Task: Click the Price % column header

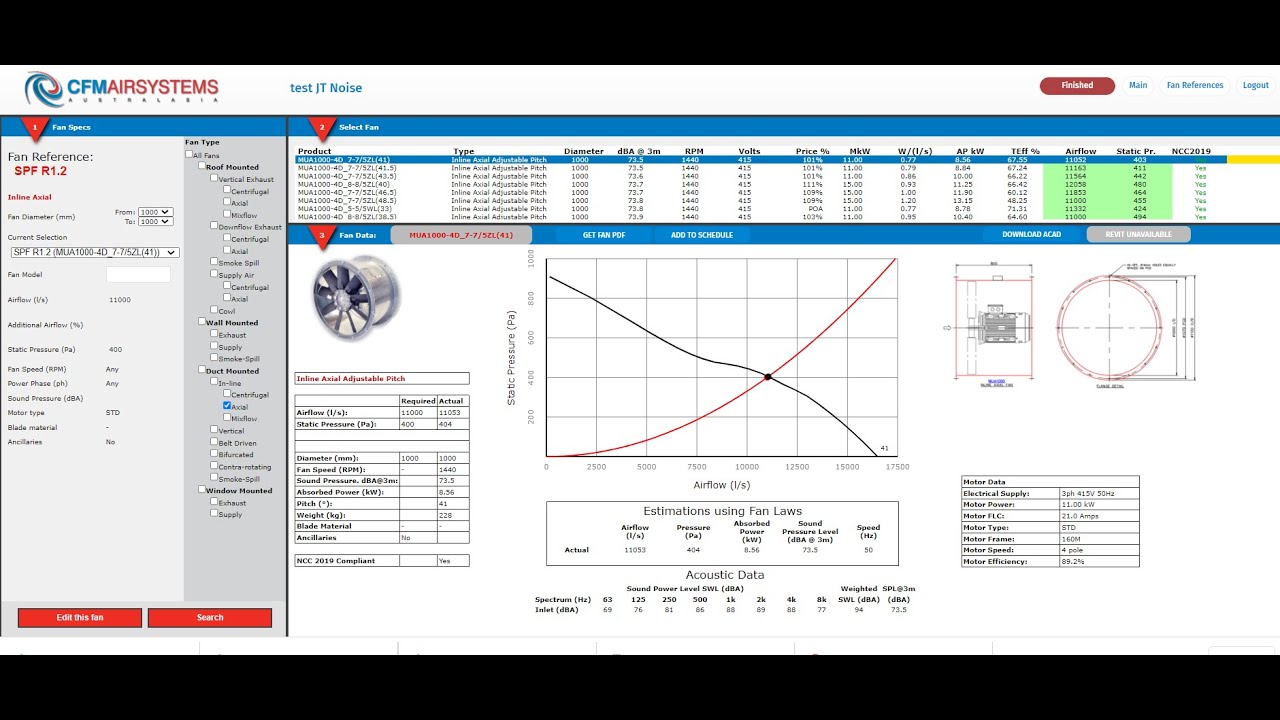Action: tap(812, 152)
